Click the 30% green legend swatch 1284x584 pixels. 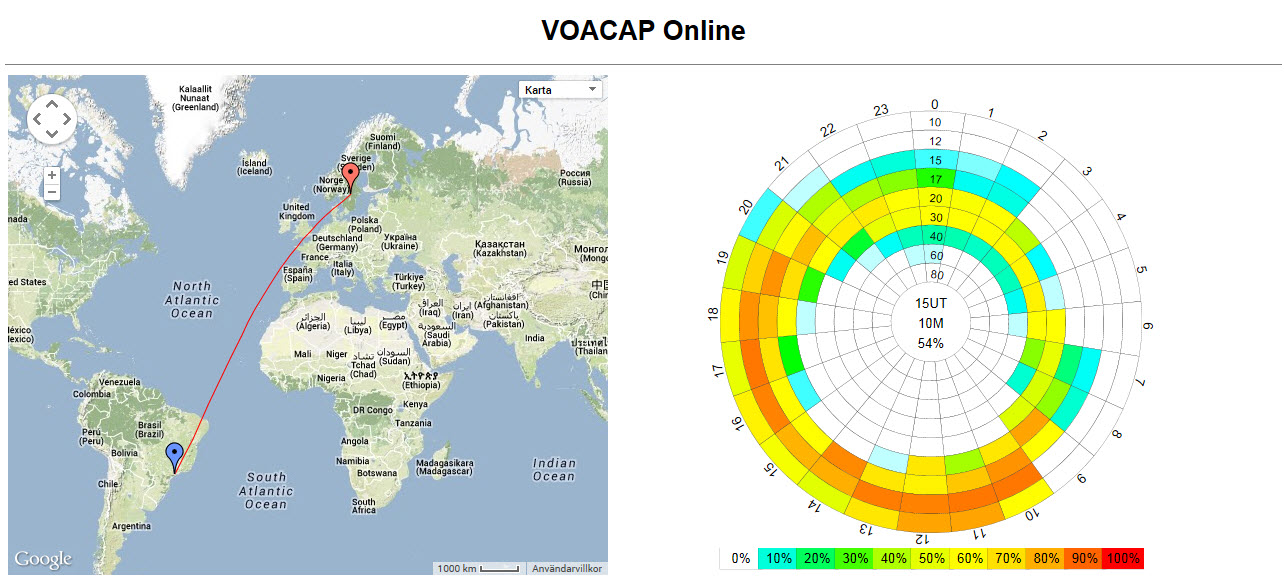pyautogui.click(x=854, y=558)
